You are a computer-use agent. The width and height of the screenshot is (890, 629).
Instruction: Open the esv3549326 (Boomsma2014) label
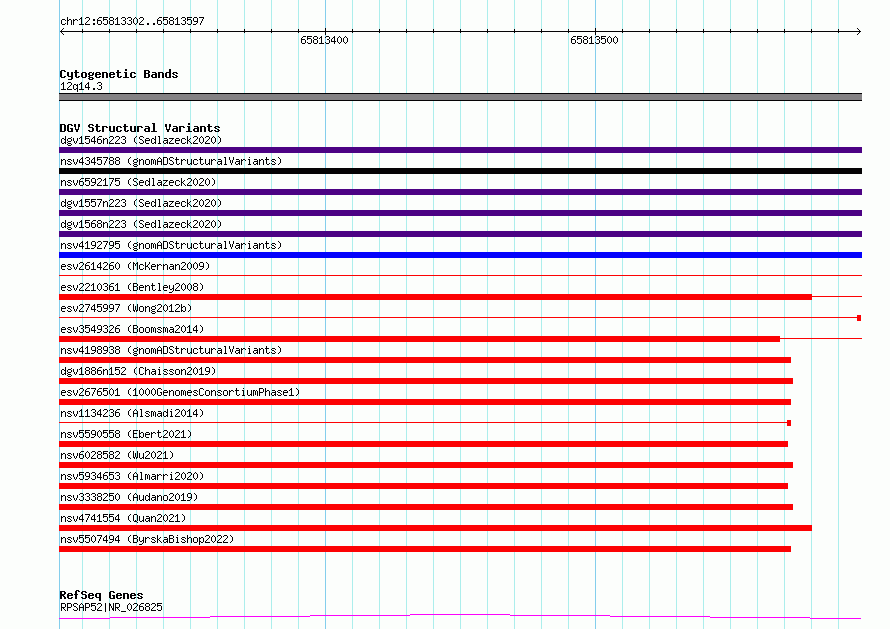(x=132, y=329)
